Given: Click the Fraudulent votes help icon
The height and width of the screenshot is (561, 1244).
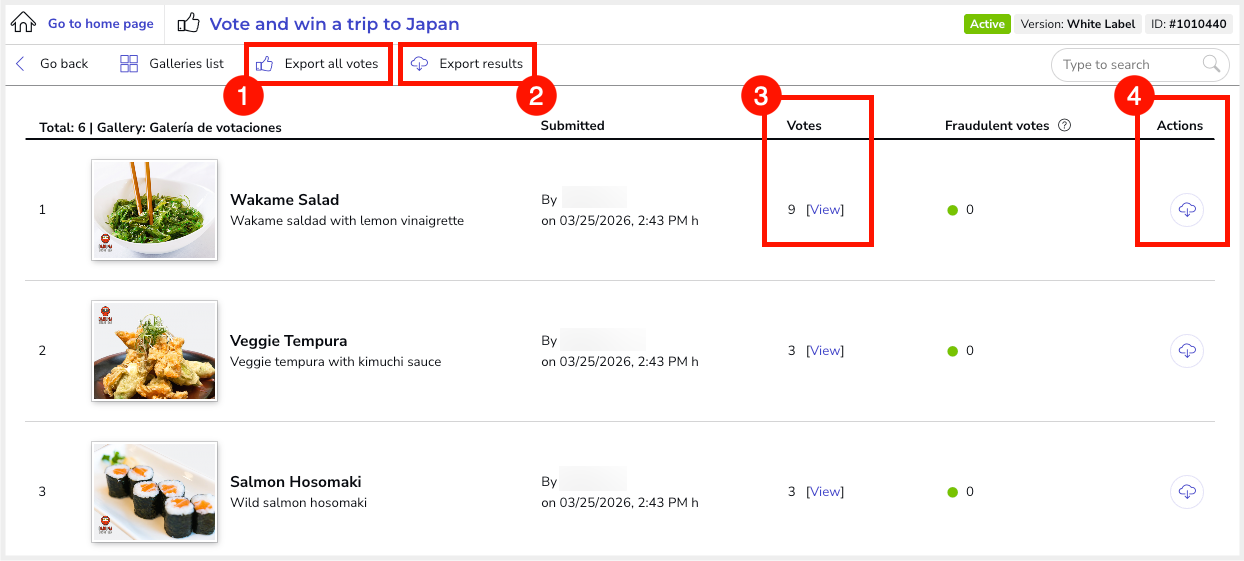Looking at the screenshot, I should [x=1065, y=126].
